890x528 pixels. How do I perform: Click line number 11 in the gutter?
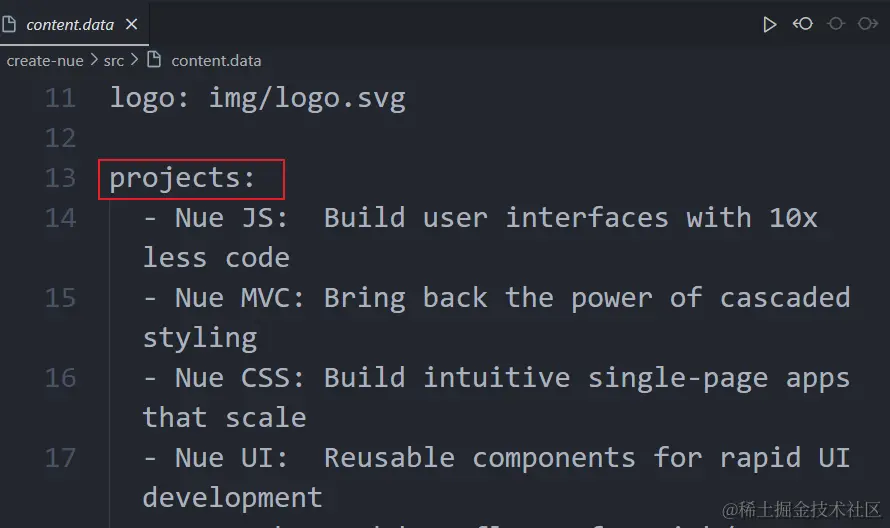pyautogui.click(x=60, y=98)
